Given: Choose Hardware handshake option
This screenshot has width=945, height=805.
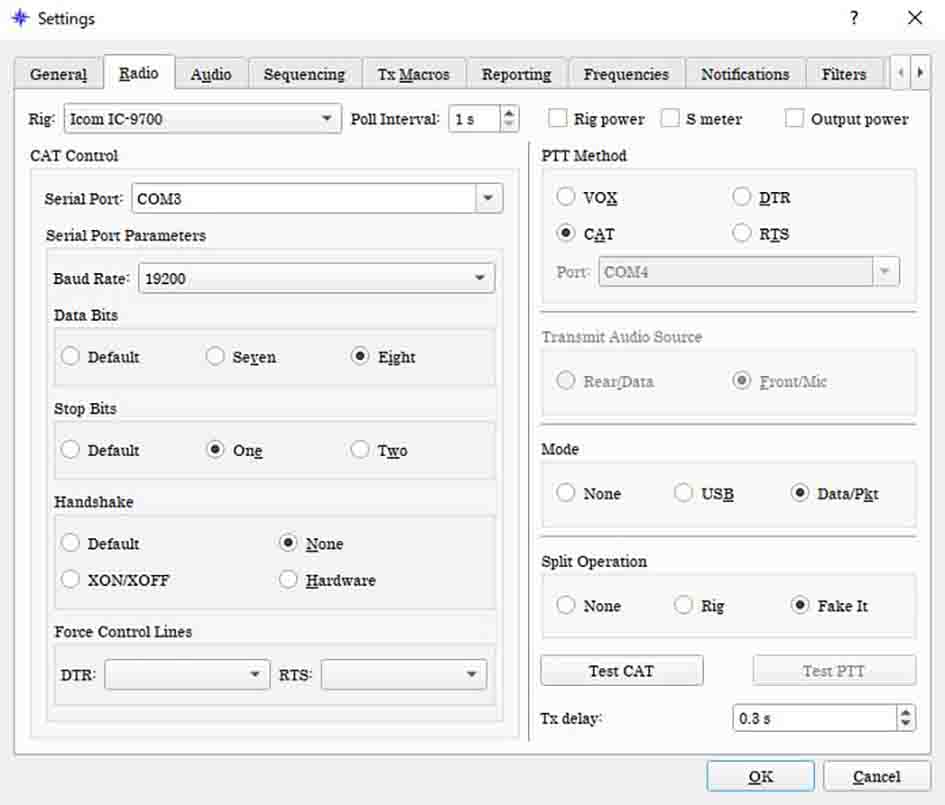Looking at the screenshot, I should click(x=289, y=580).
